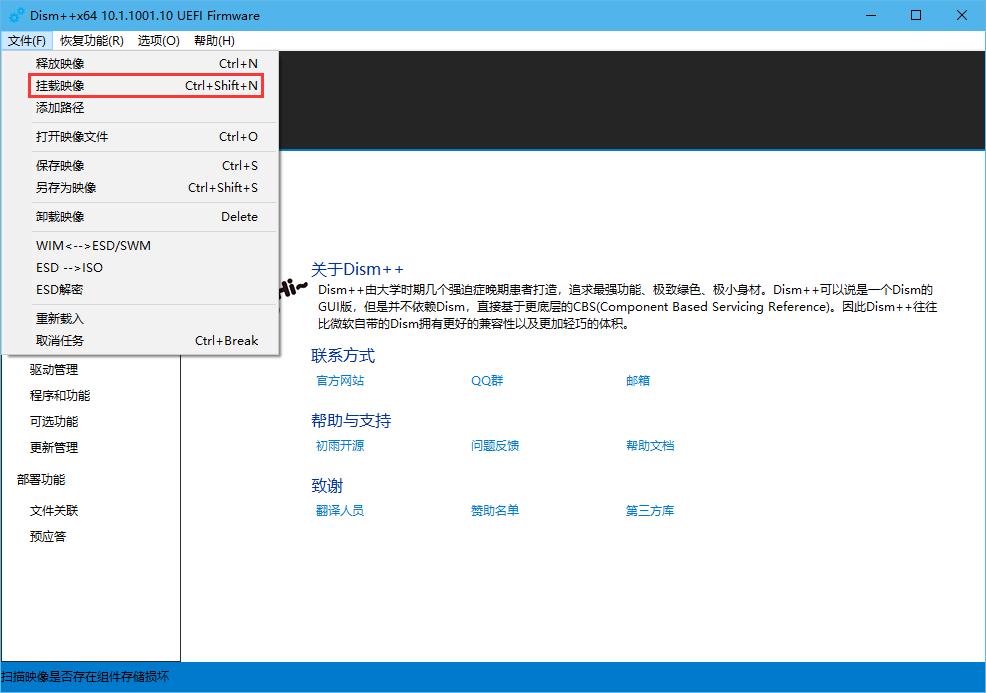Screen dimensions: 986x693
Task: Open the 帮助文档 link
Action: (x=650, y=445)
